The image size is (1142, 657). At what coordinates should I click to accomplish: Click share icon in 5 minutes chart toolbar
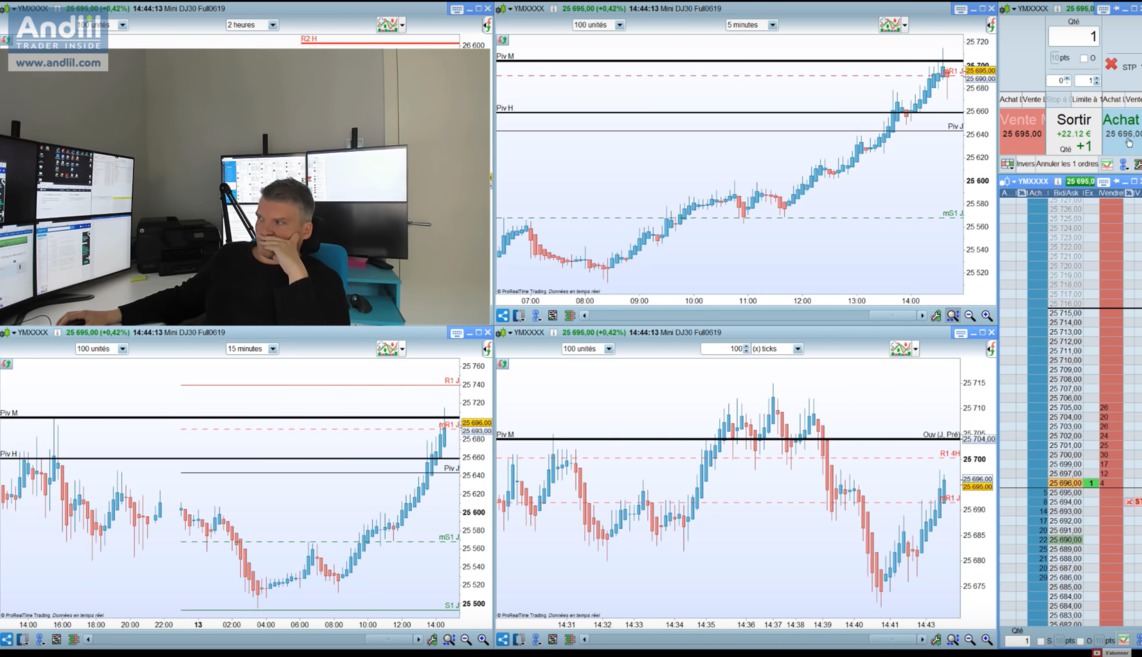(x=503, y=315)
